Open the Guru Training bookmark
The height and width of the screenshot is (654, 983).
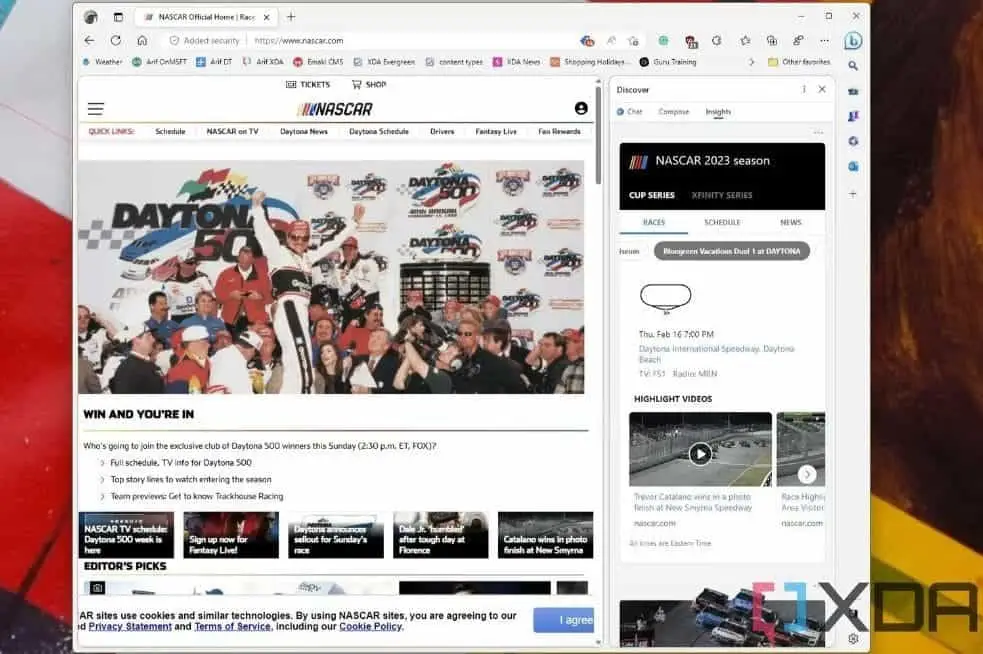(668, 62)
